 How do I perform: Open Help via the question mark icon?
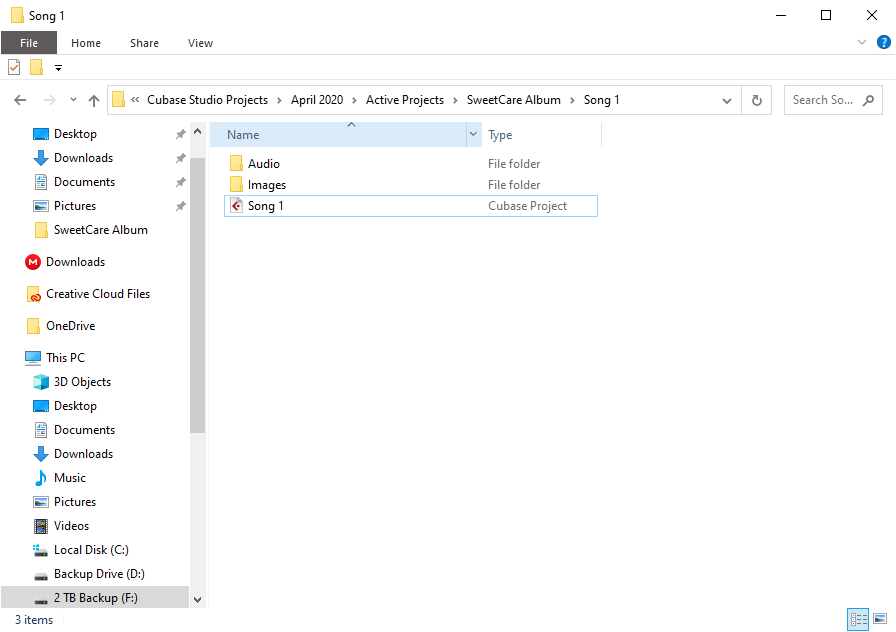point(882,42)
